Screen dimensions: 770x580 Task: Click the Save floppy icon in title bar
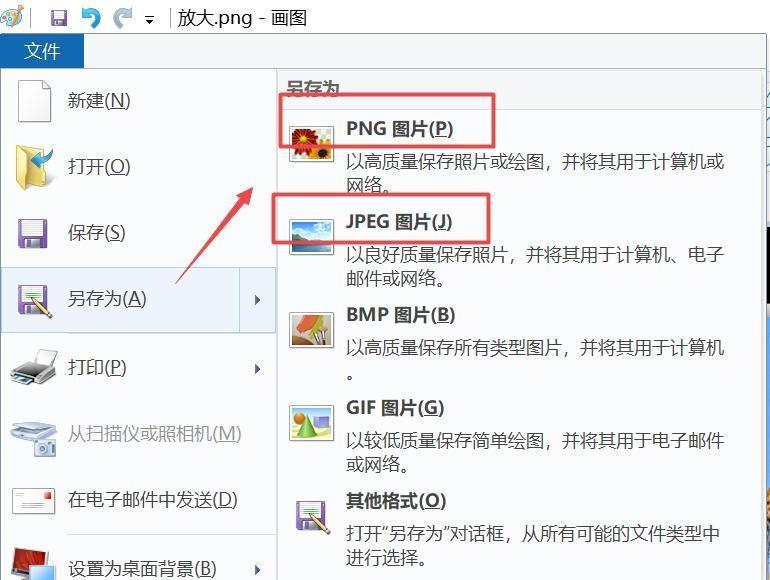(59, 18)
